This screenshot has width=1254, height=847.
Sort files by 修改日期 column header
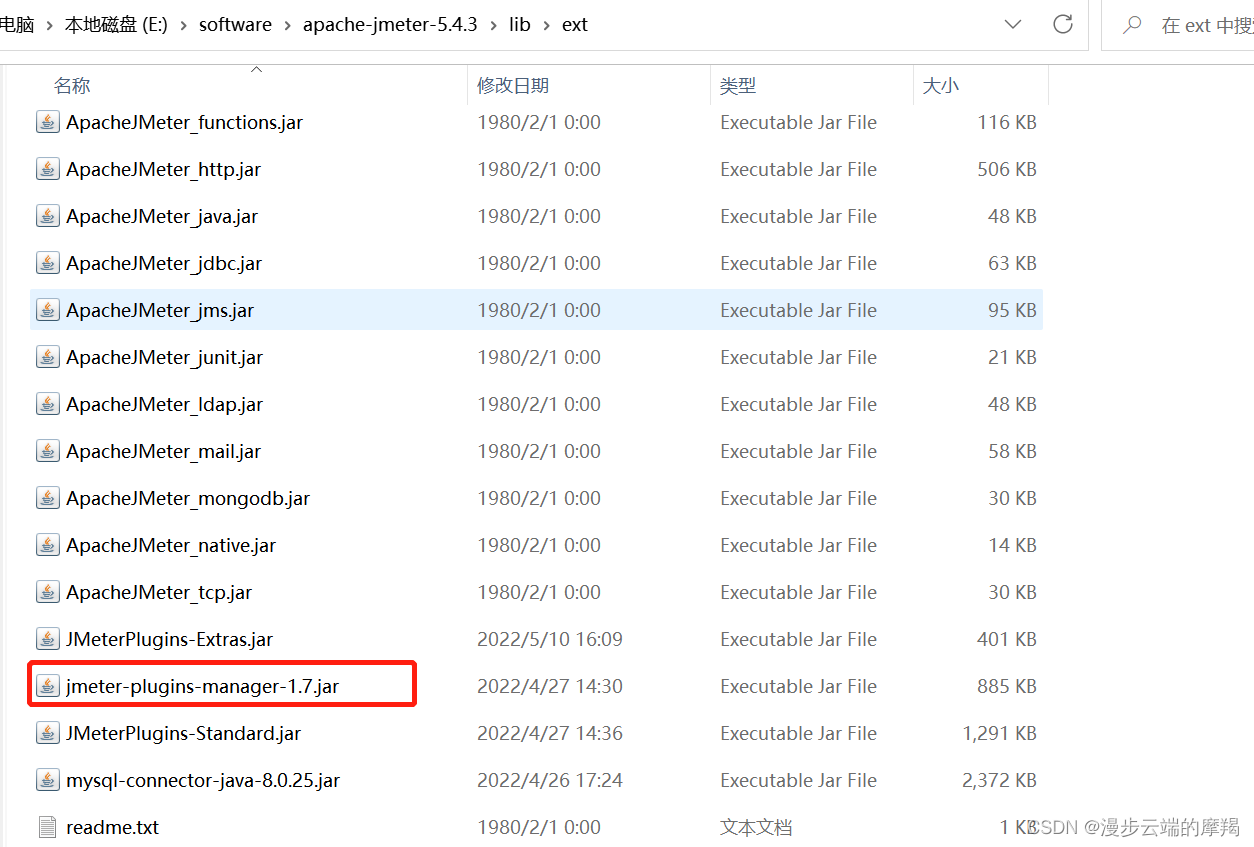click(513, 86)
